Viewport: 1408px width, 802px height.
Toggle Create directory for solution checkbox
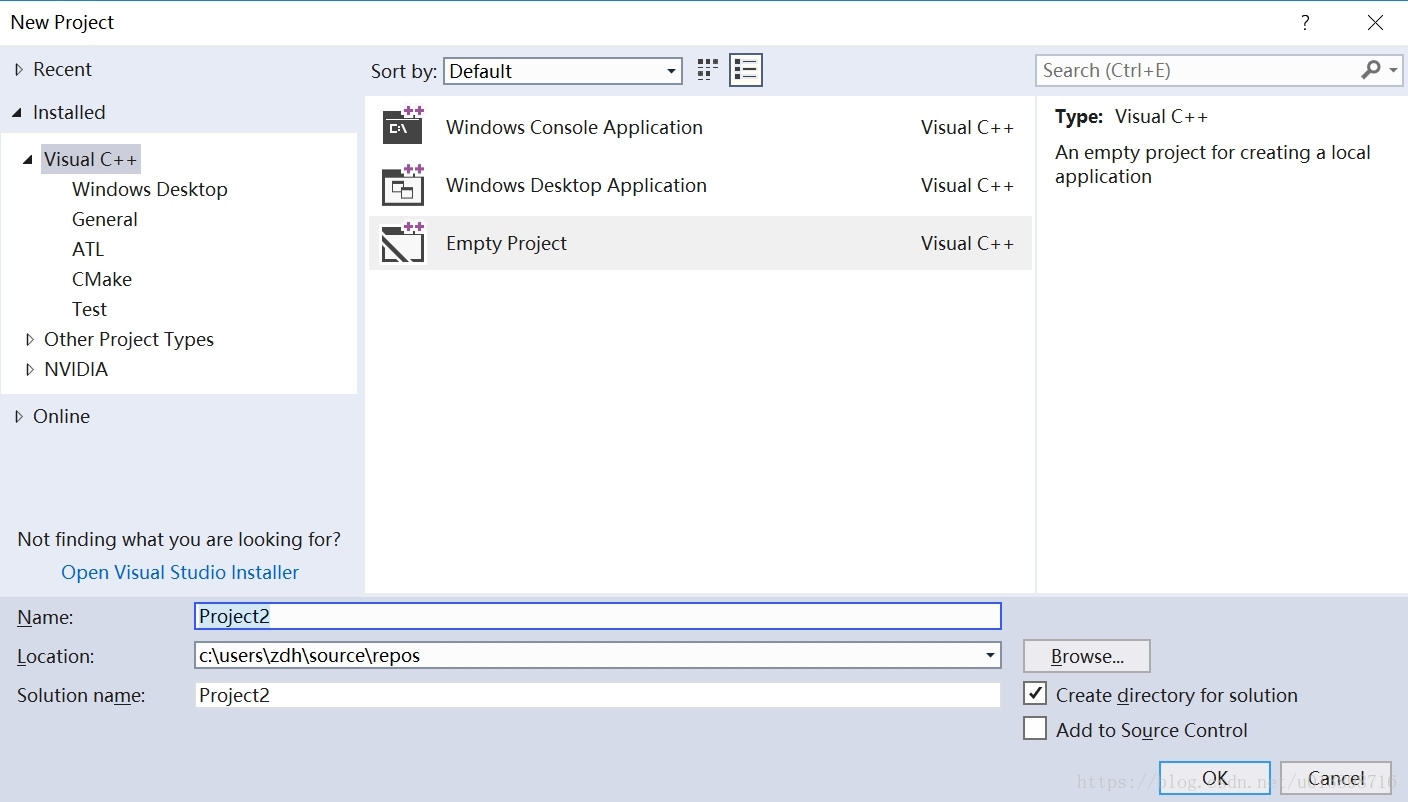[x=1035, y=693]
